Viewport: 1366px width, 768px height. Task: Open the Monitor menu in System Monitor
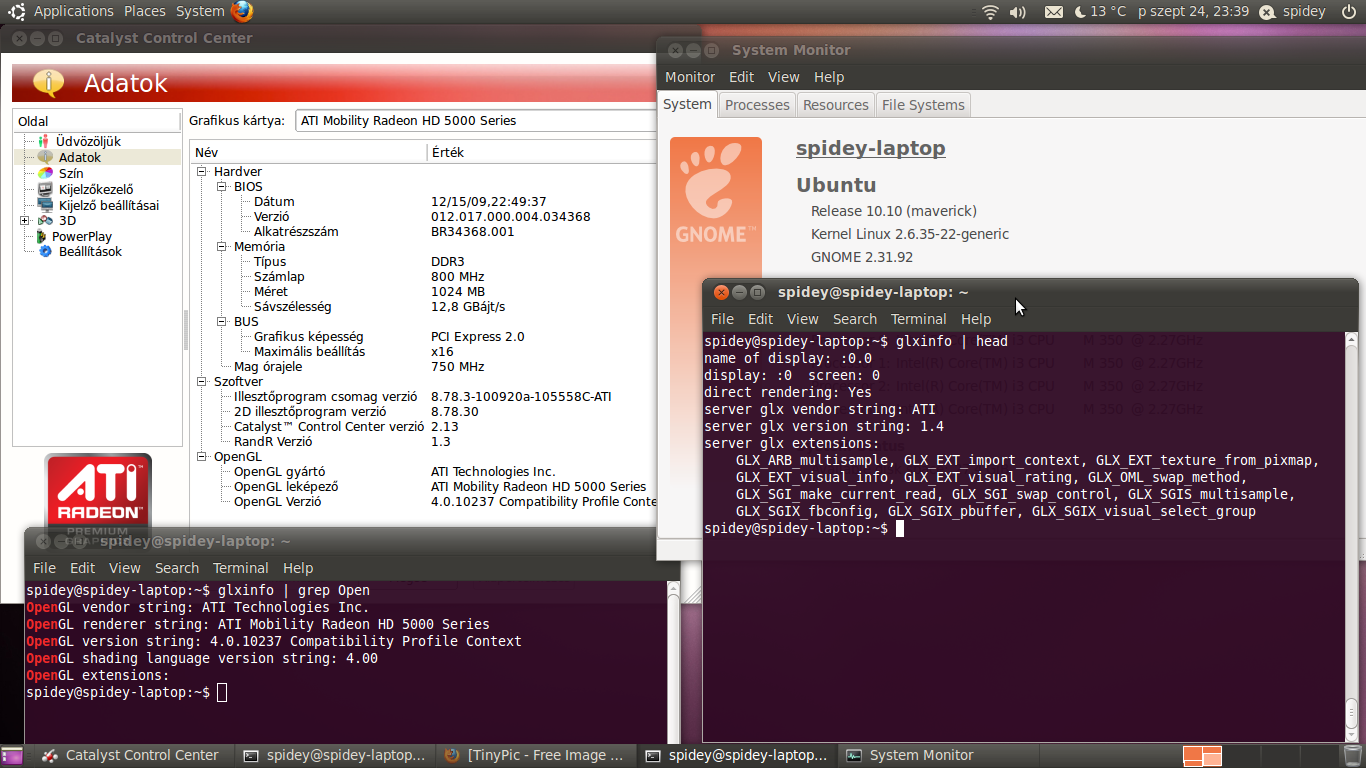(x=690, y=77)
